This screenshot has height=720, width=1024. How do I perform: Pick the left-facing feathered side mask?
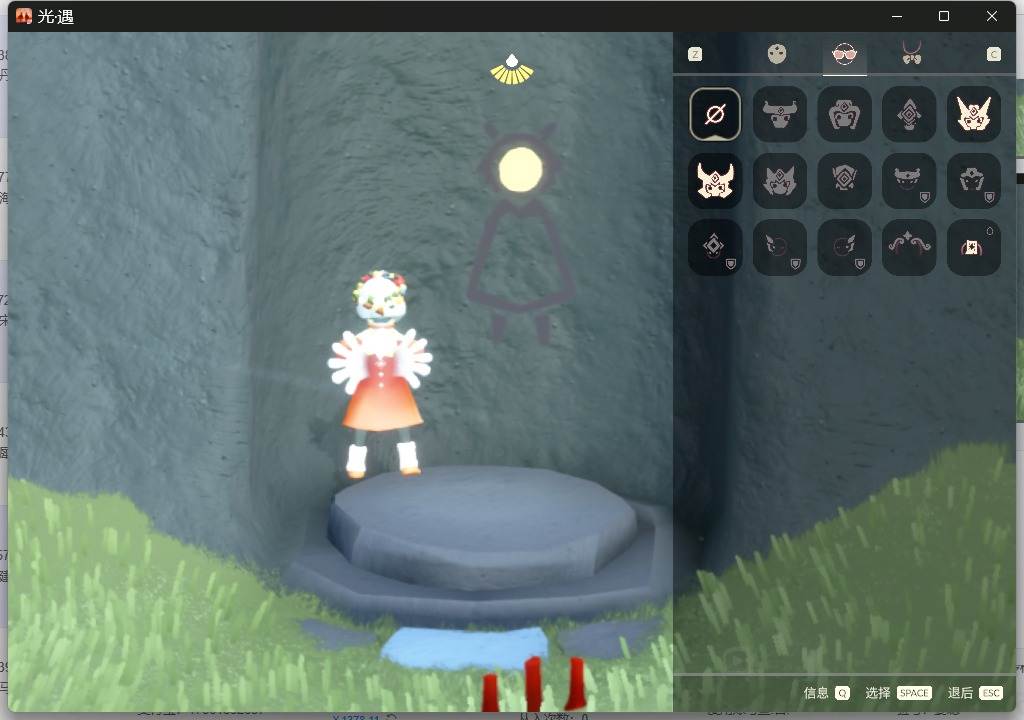pos(780,247)
